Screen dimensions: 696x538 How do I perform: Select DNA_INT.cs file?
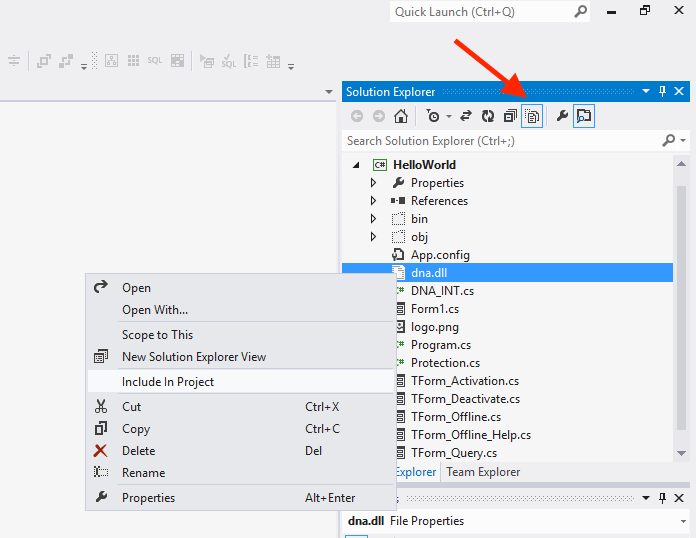(x=442, y=291)
